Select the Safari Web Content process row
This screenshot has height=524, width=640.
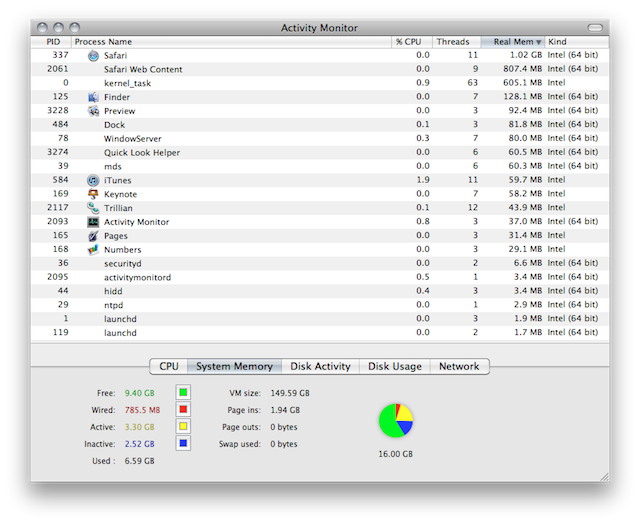(x=320, y=69)
